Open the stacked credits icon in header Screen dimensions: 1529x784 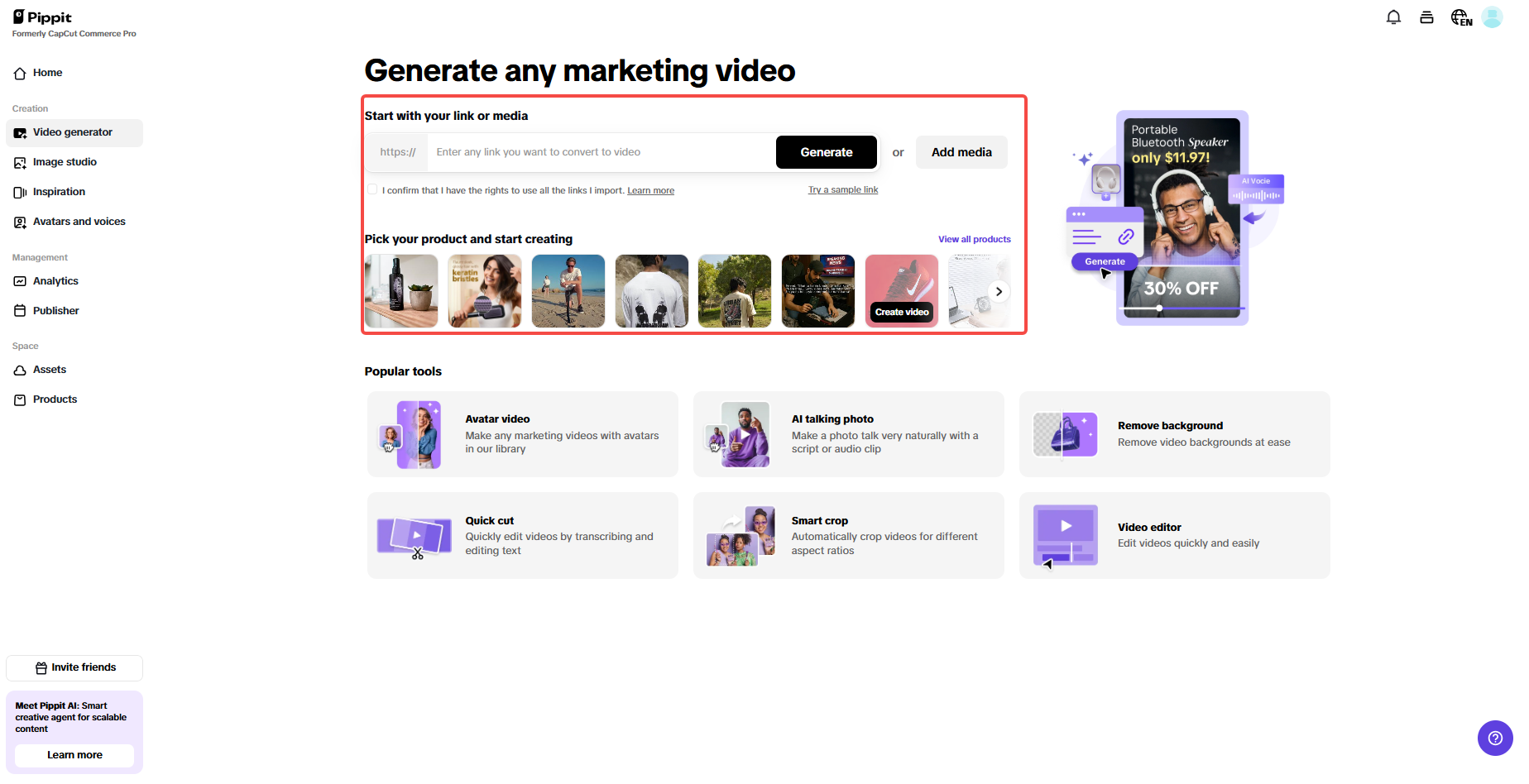point(1426,17)
